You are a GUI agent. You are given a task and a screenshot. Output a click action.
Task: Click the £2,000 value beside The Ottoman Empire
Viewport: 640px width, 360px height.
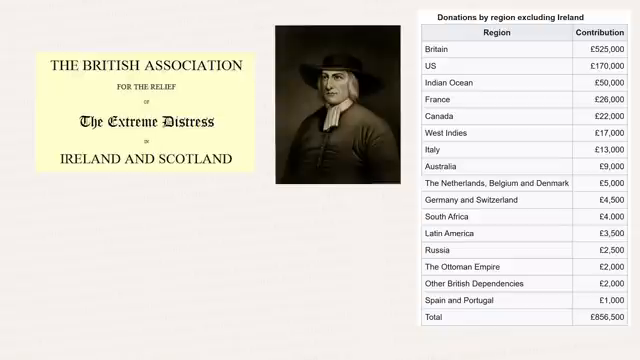tap(611, 267)
